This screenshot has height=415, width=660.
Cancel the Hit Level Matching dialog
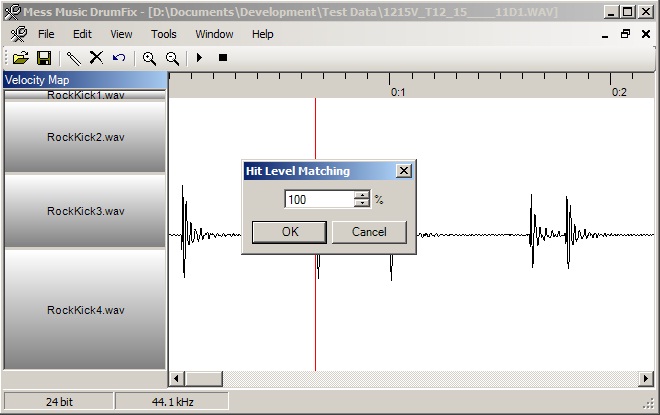(369, 232)
